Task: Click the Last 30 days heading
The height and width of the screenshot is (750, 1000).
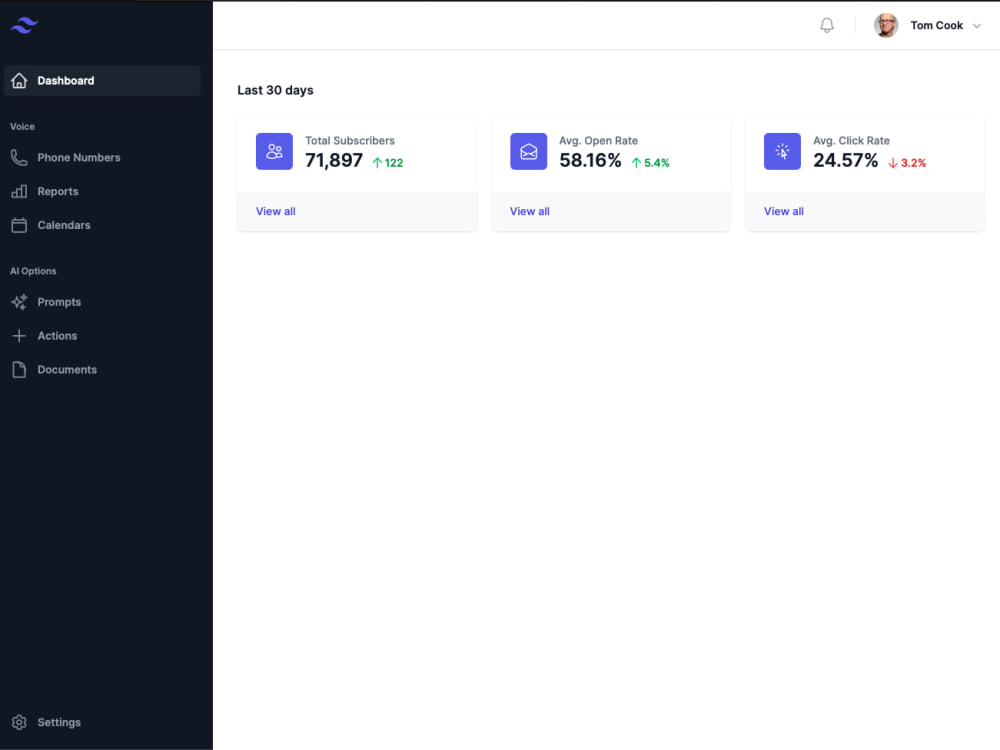Action: click(275, 90)
